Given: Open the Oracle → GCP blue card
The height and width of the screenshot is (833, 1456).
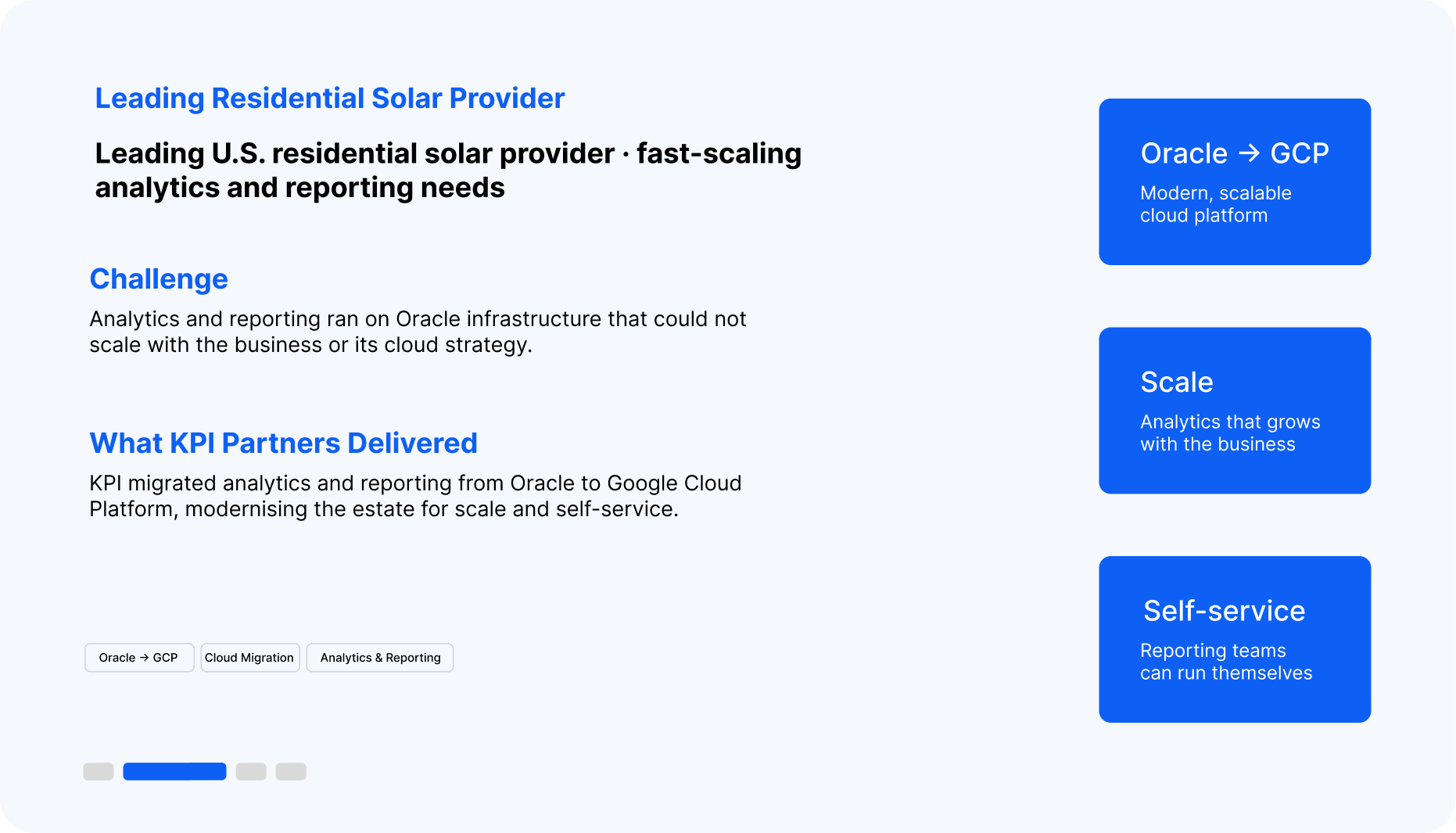Looking at the screenshot, I should click(1235, 181).
